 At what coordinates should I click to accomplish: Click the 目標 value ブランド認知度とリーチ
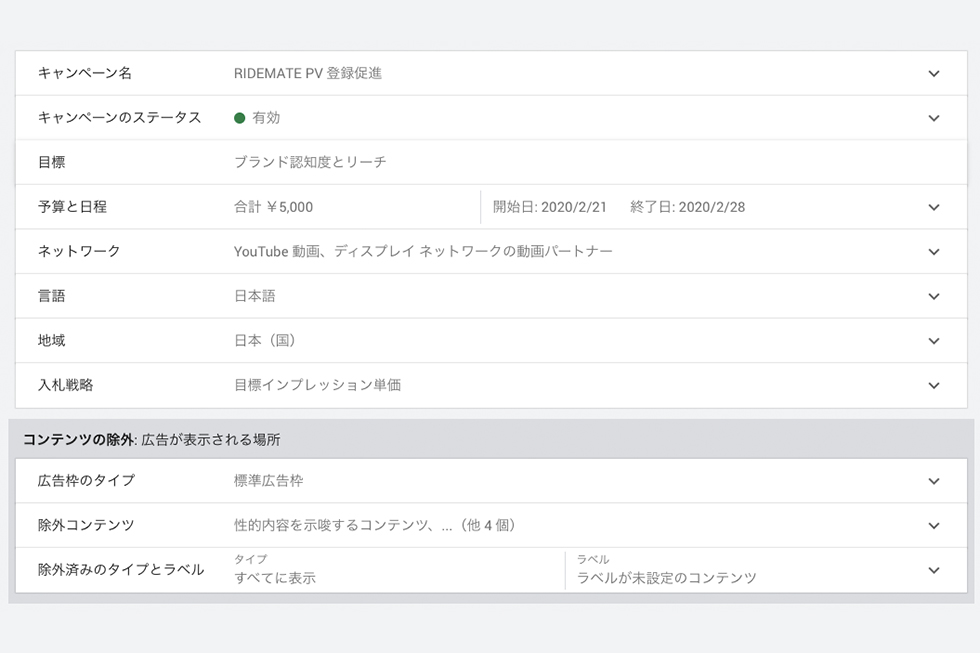[310, 162]
